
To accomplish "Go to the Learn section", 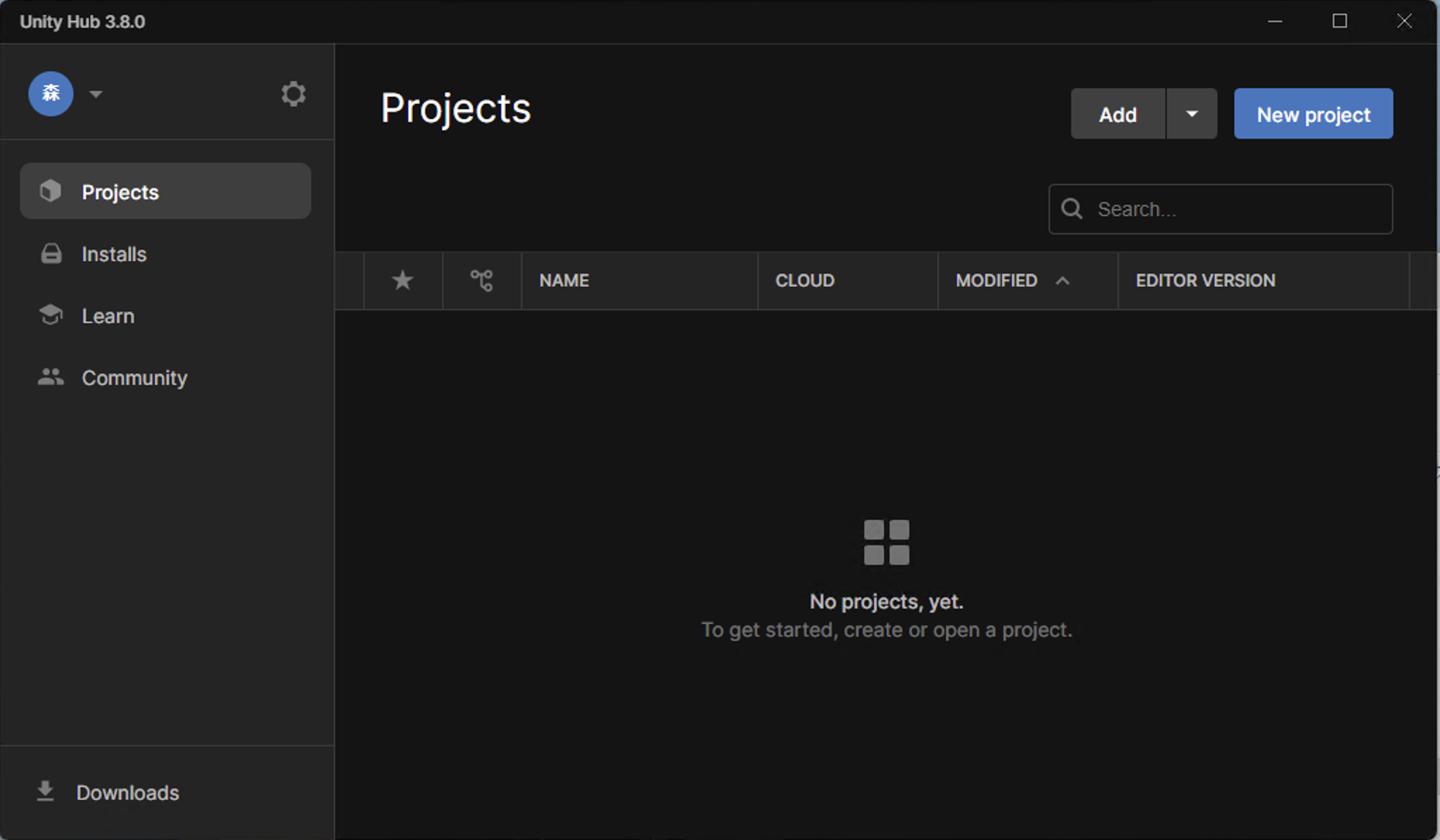I will [108, 316].
